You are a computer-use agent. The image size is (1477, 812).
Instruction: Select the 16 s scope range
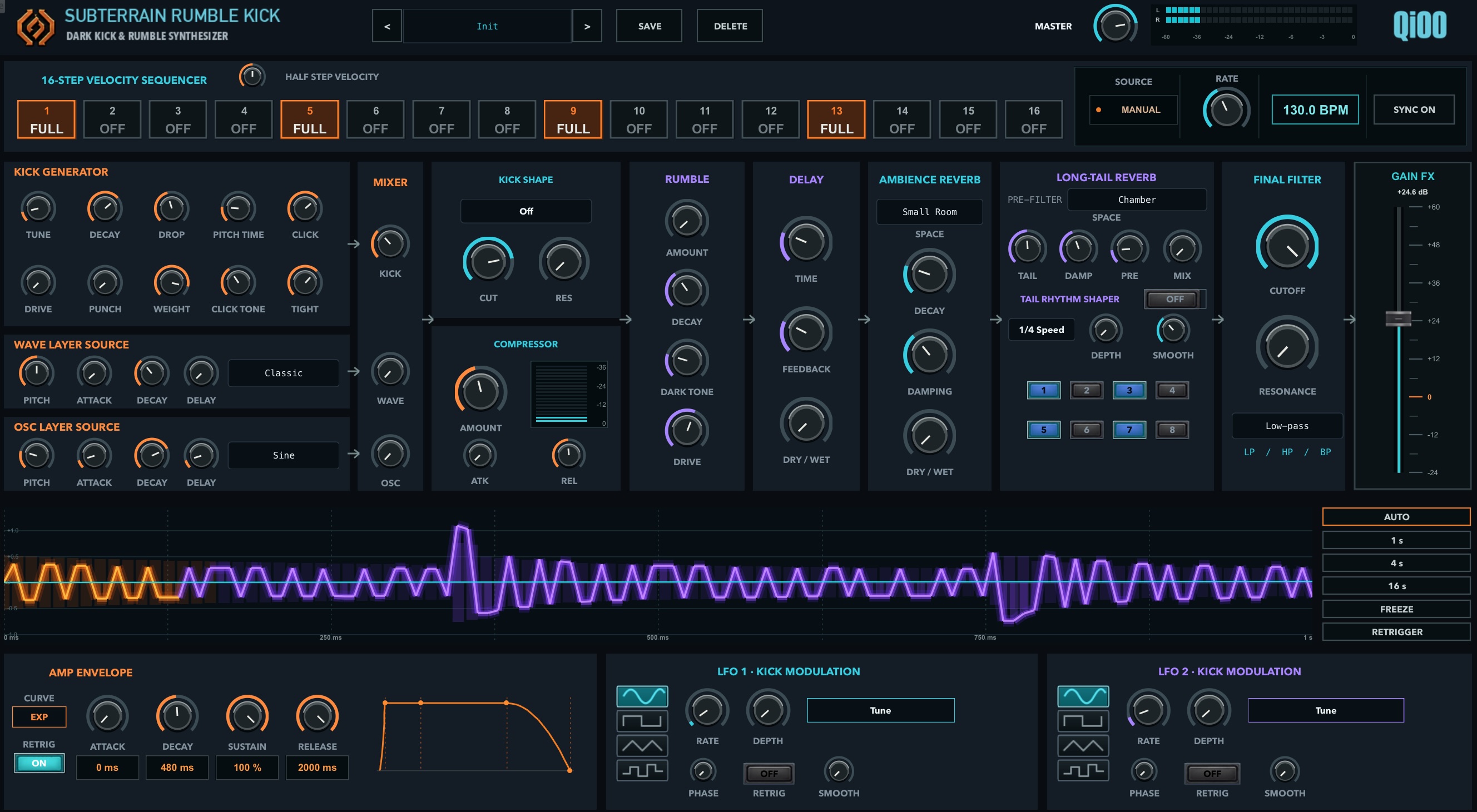[x=1396, y=586]
